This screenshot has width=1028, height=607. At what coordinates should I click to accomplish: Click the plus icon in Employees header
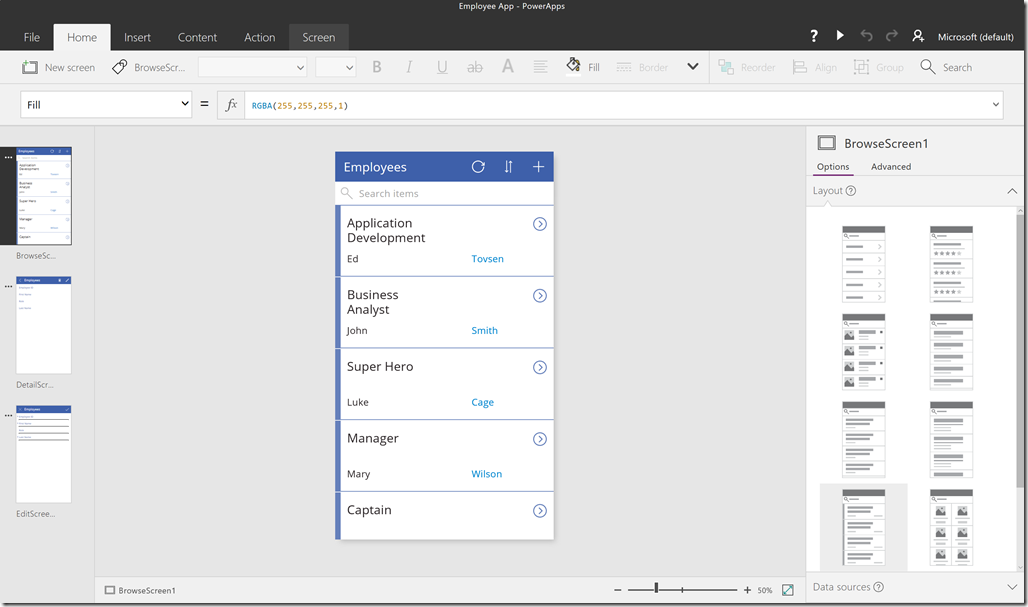pyautogui.click(x=538, y=166)
